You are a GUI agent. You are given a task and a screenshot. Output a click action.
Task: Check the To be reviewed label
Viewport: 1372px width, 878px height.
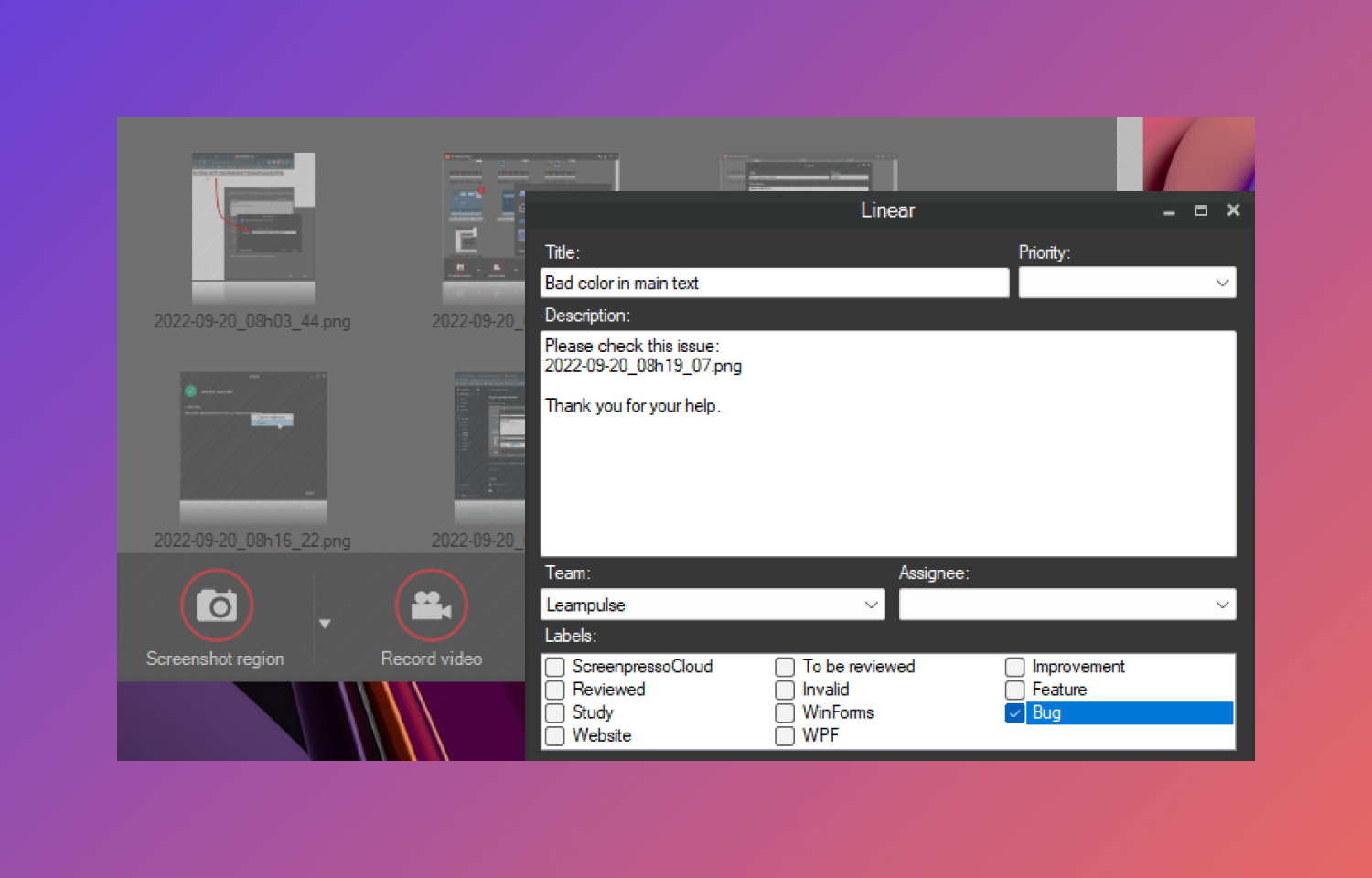pyautogui.click(x=785, y=667)
